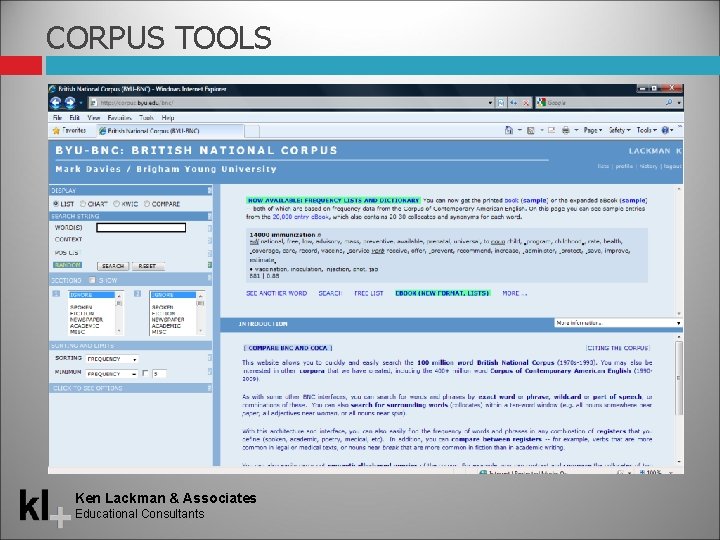Click the Home icon in command bar

pyautogui.click(x=509, y=130)
